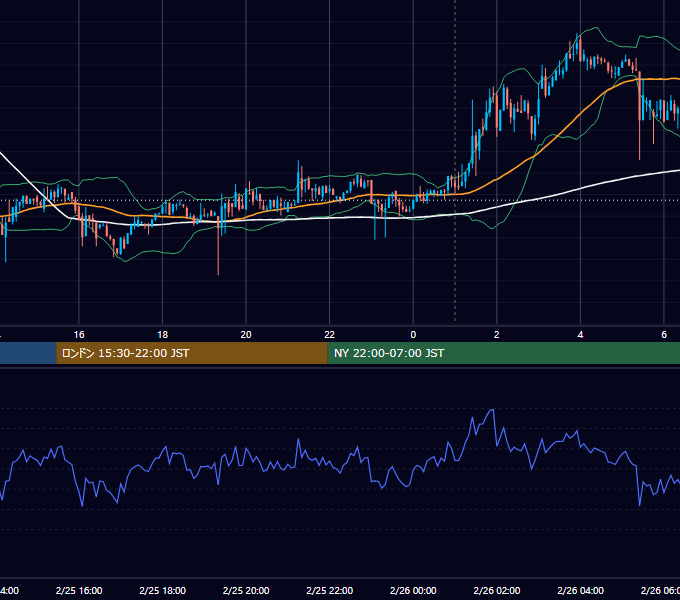This screenshot has height=600, width=680.
Task: Click the 6 hour label on price chart axis
Action: coord(664,335)
